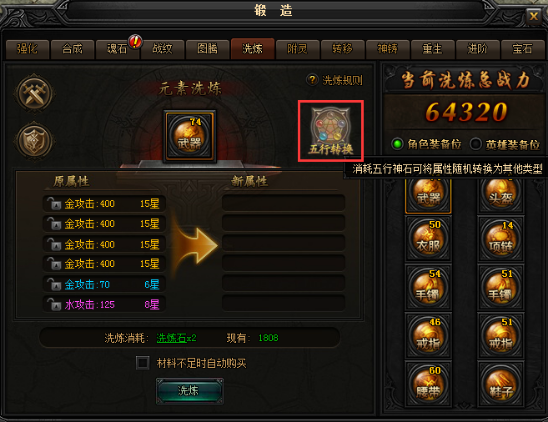The height and width of the screenshot is (422, 548).
Task: Click the central 武器 equipment slot
Action: (x=190, y=137)
